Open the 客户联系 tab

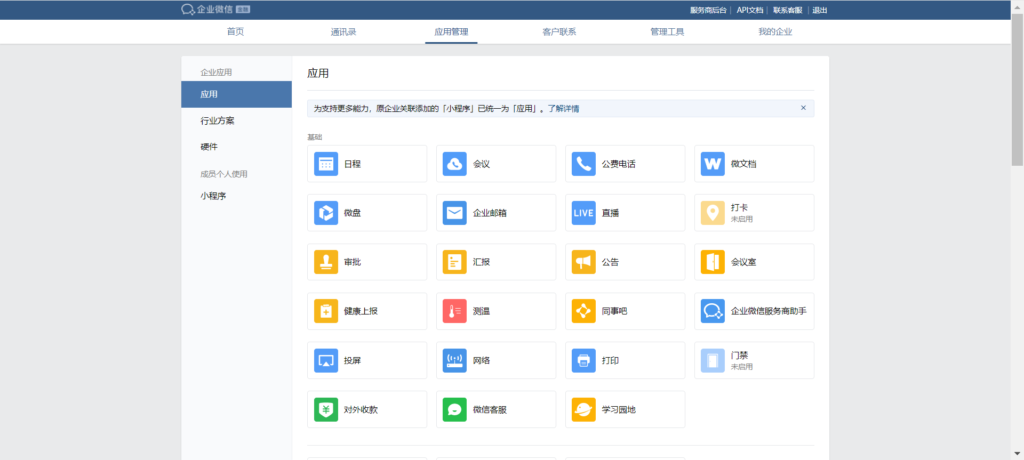[559, 32]
